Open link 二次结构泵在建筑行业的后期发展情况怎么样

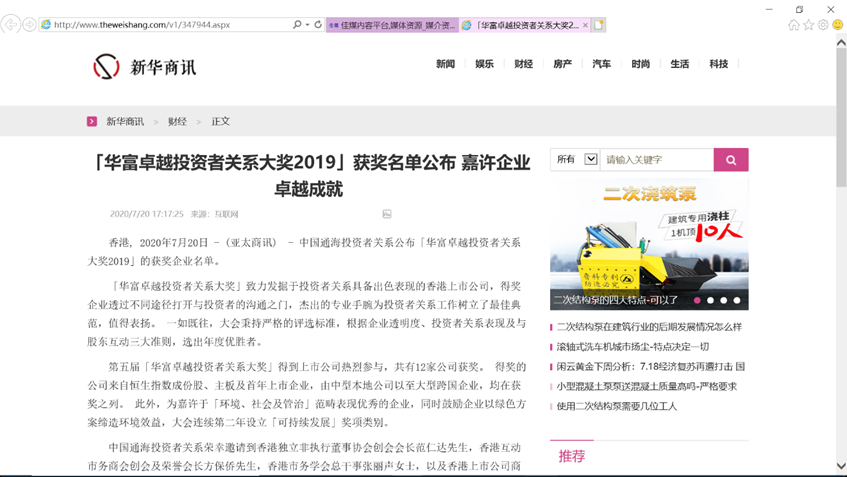pos(649,327)
